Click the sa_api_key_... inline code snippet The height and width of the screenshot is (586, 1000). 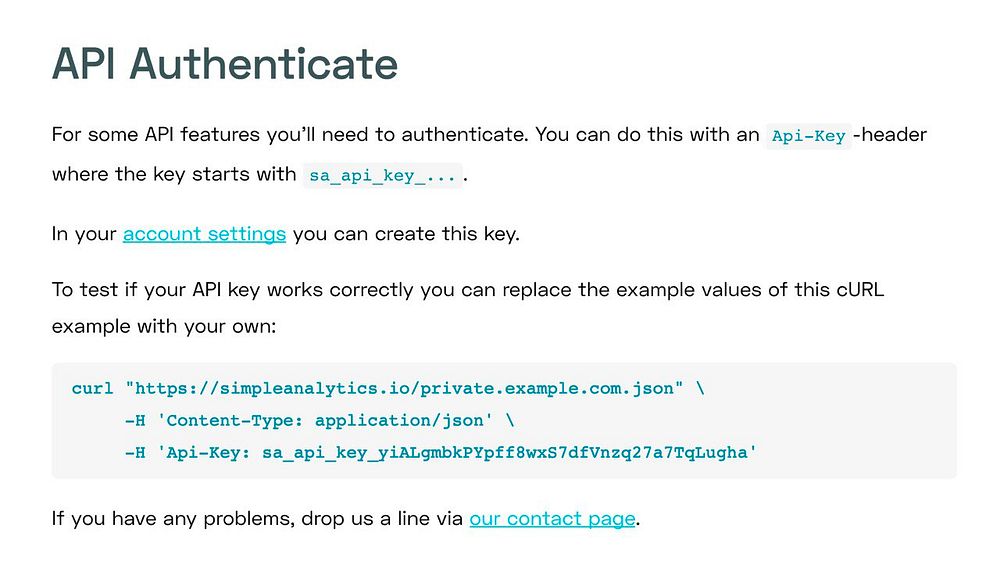[382, 175]
